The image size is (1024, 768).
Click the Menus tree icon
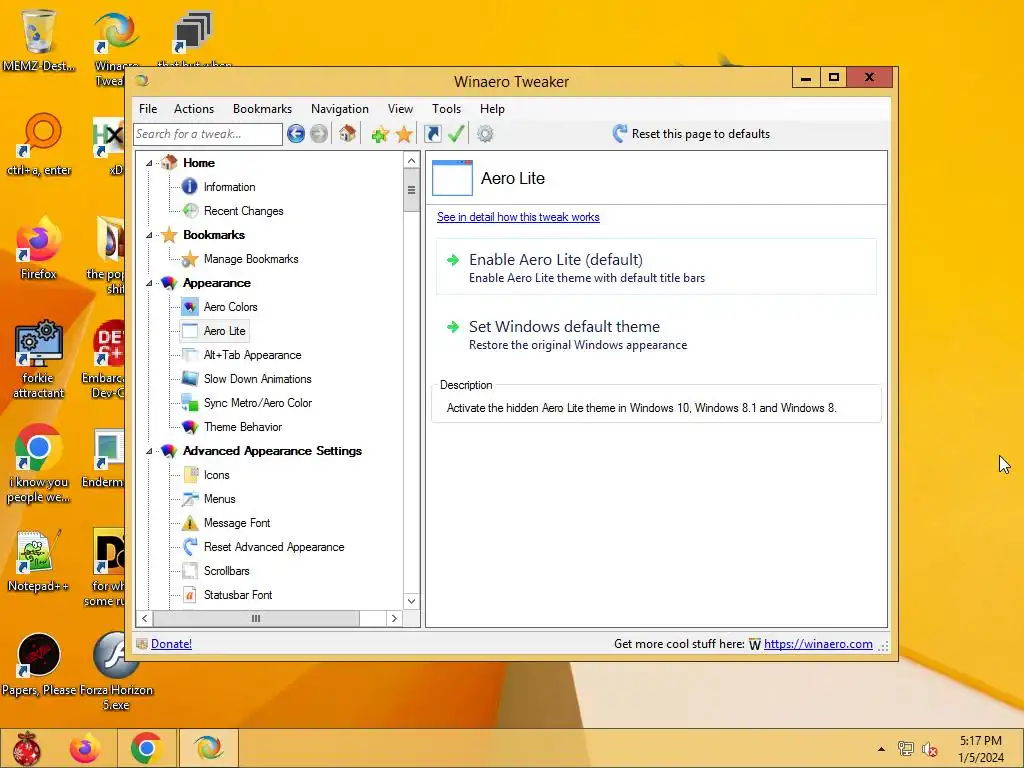pyautogui.click(x=190, y=499)
